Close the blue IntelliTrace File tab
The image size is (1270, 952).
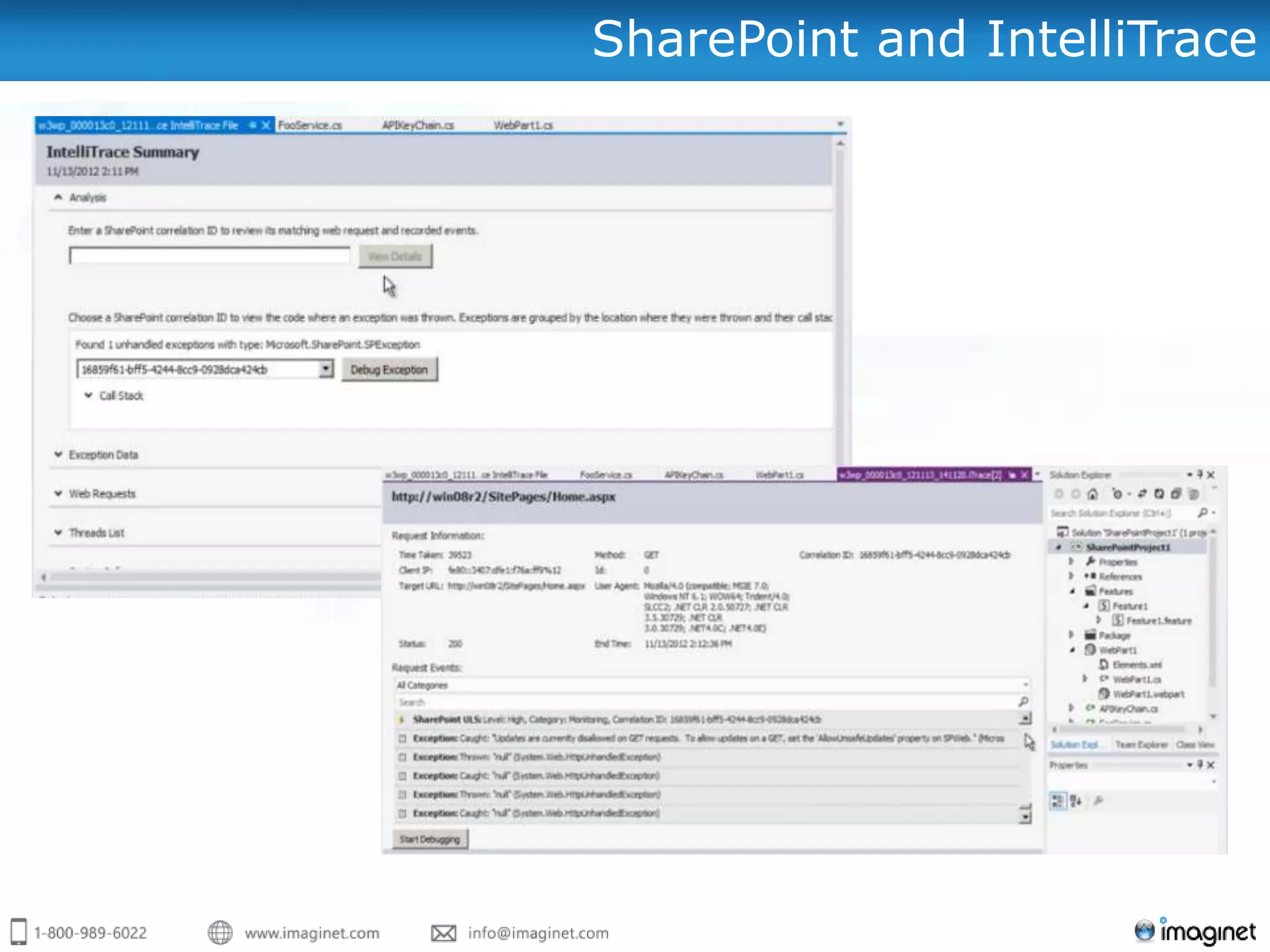pyautogui.click(x=266, y=125)
